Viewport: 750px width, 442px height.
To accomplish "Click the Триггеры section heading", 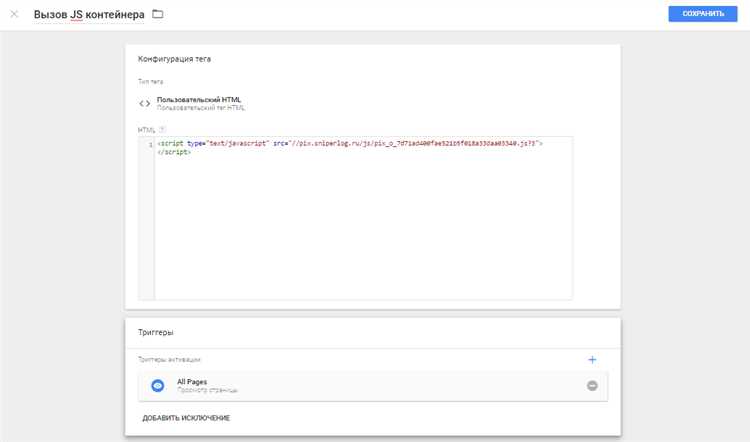I will (155, 332).
